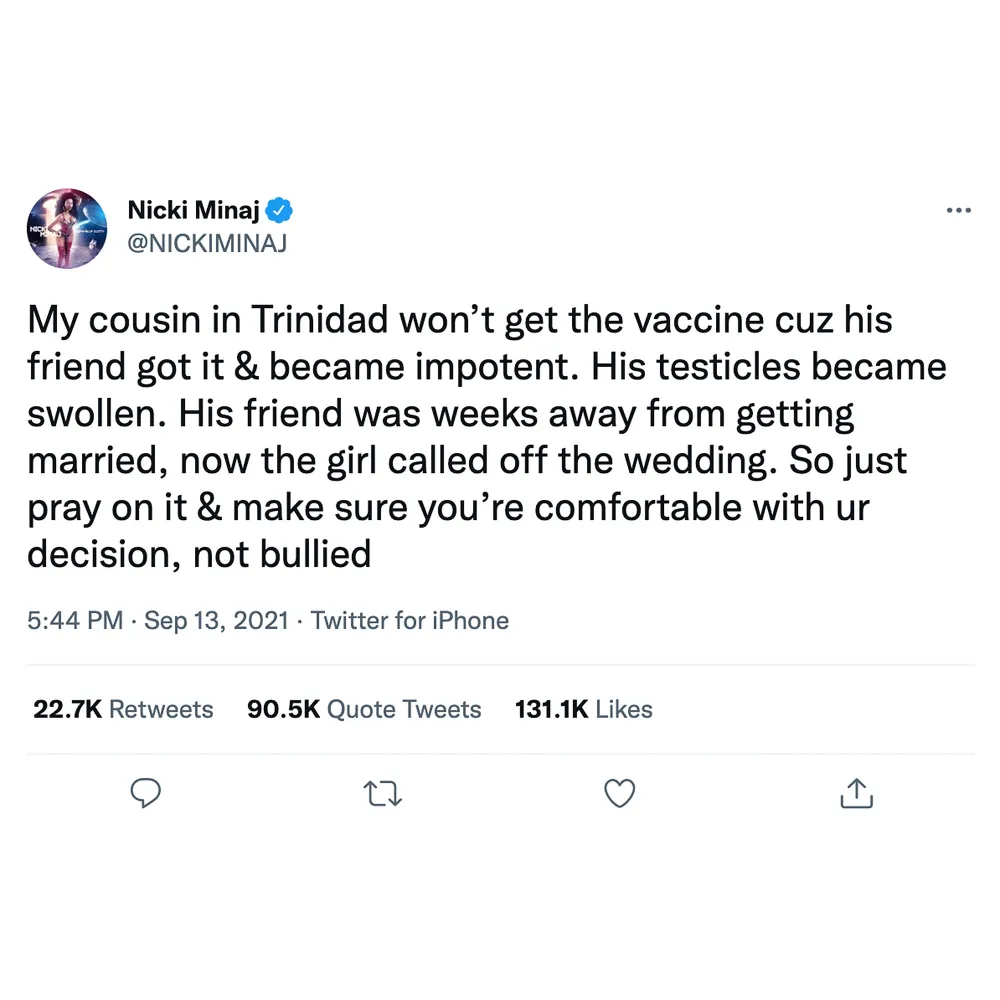This screenshot has width=1000, height=1000.
Task: Click Nicki Minaj's blue verified badge
Action: point(280,210)
